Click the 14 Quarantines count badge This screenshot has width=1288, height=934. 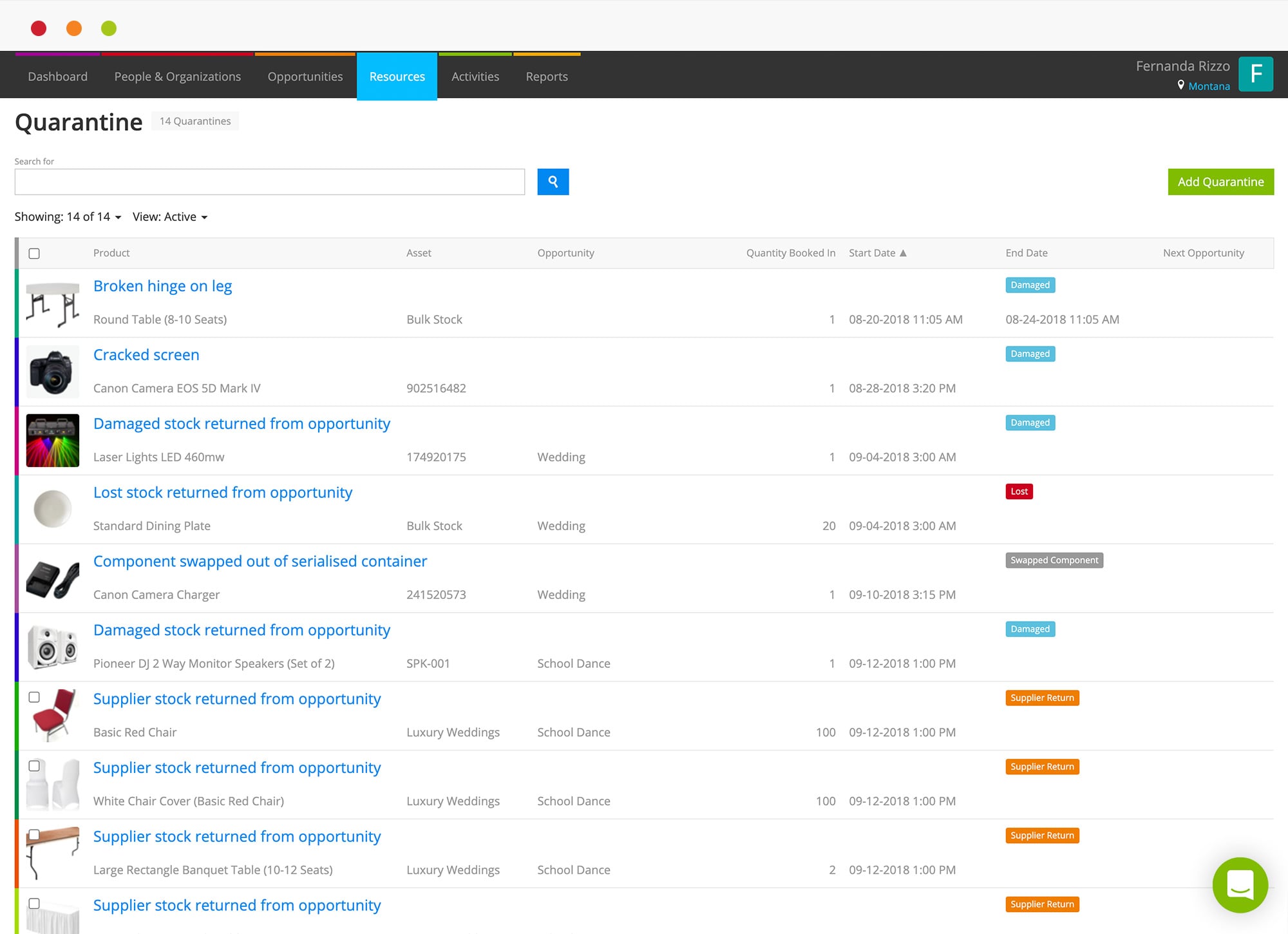195,121
